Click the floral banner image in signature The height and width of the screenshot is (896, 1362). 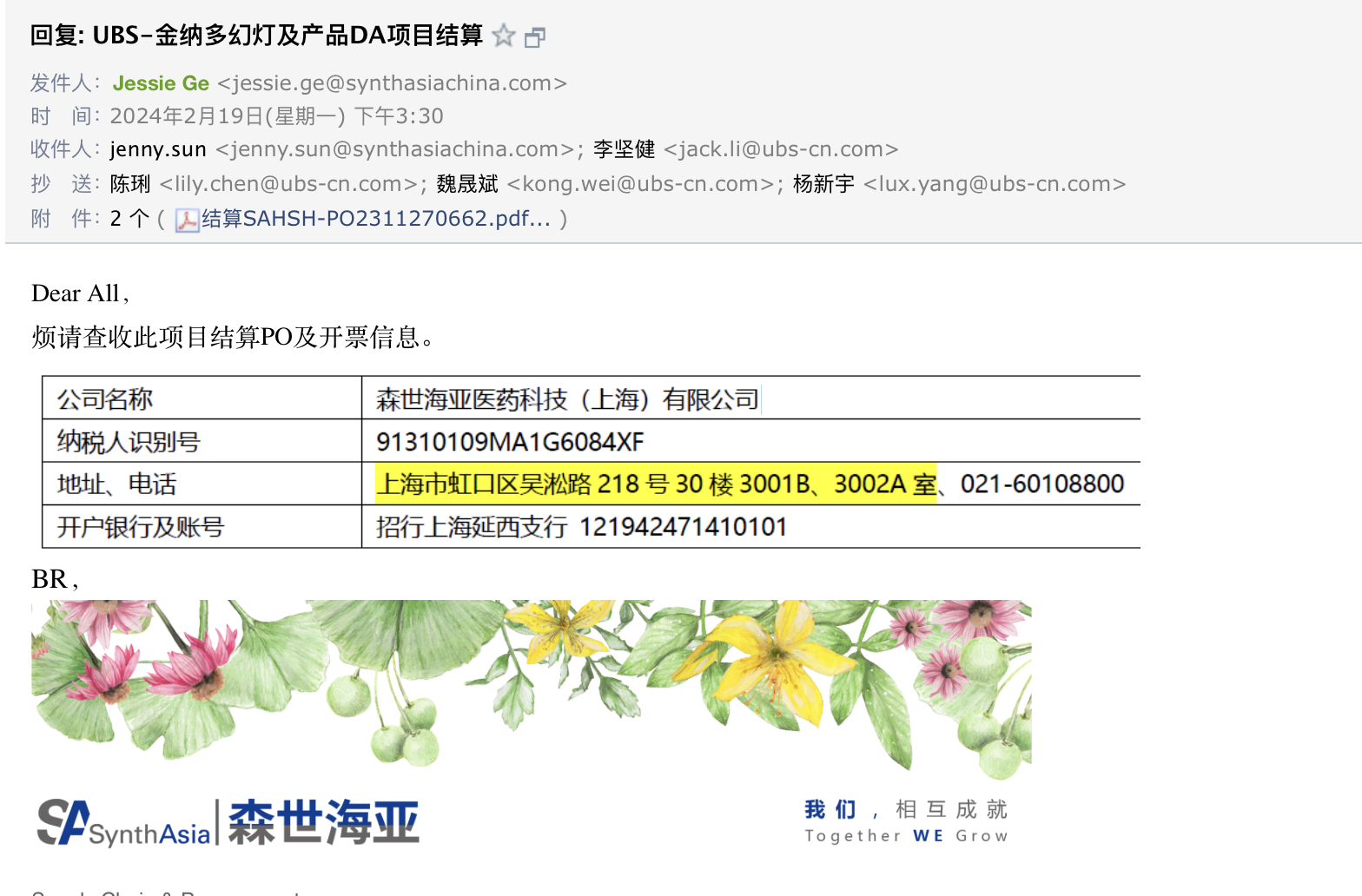click(x=531, y=685)
